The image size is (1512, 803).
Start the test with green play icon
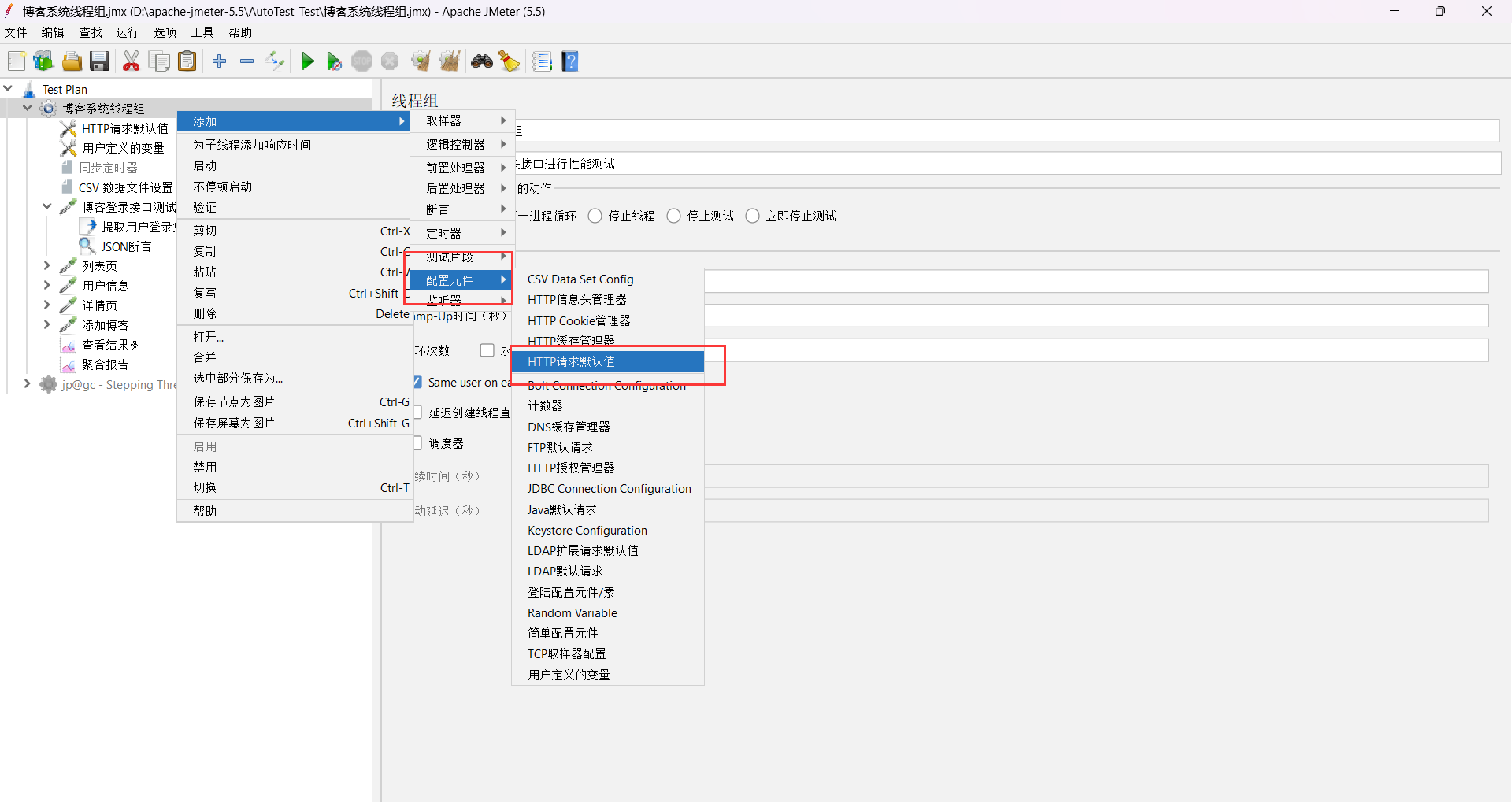tap(308, 61)
